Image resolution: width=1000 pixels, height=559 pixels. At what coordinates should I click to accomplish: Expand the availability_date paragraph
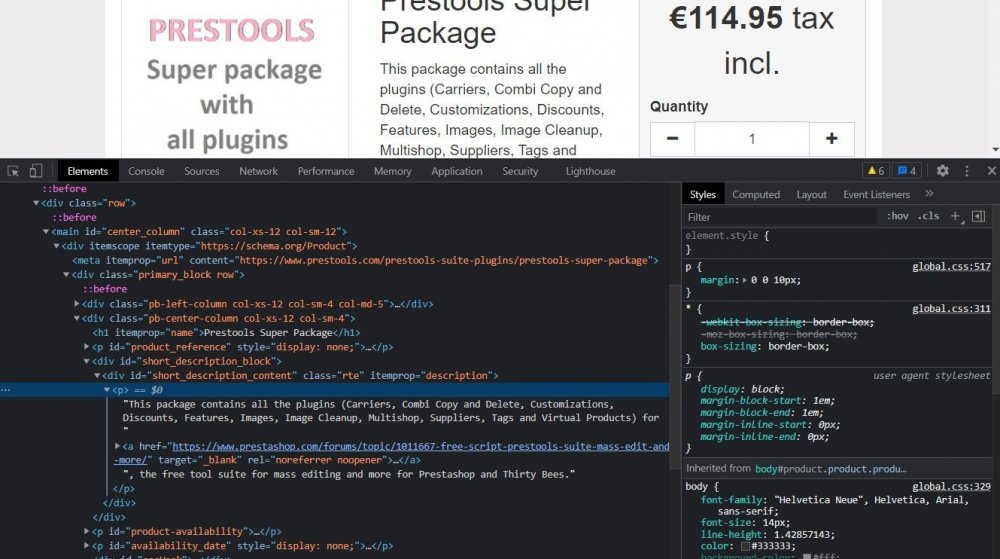click(87, 546)
